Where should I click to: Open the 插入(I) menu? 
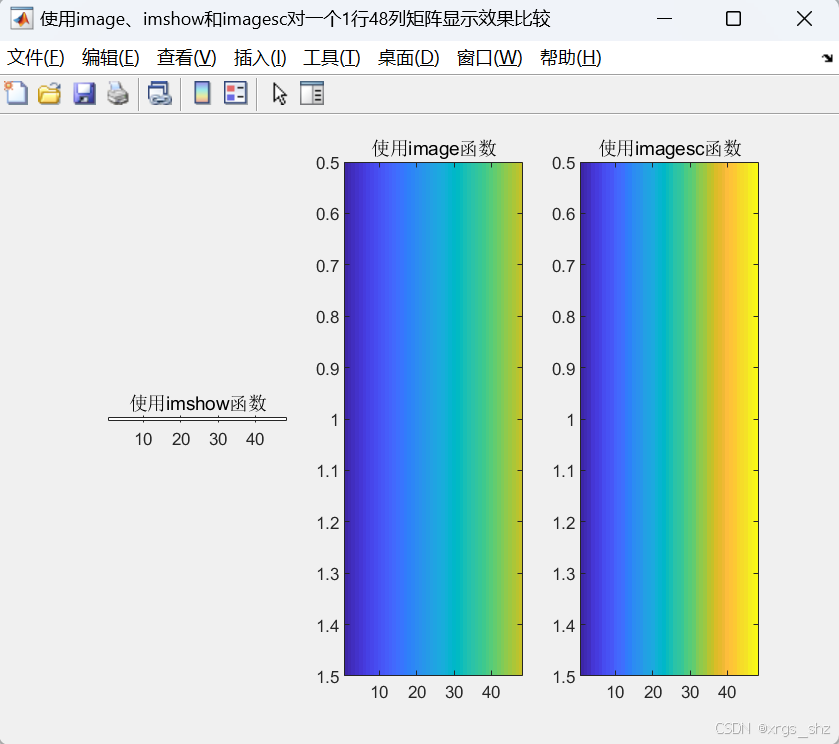click(x=260, y=57)
